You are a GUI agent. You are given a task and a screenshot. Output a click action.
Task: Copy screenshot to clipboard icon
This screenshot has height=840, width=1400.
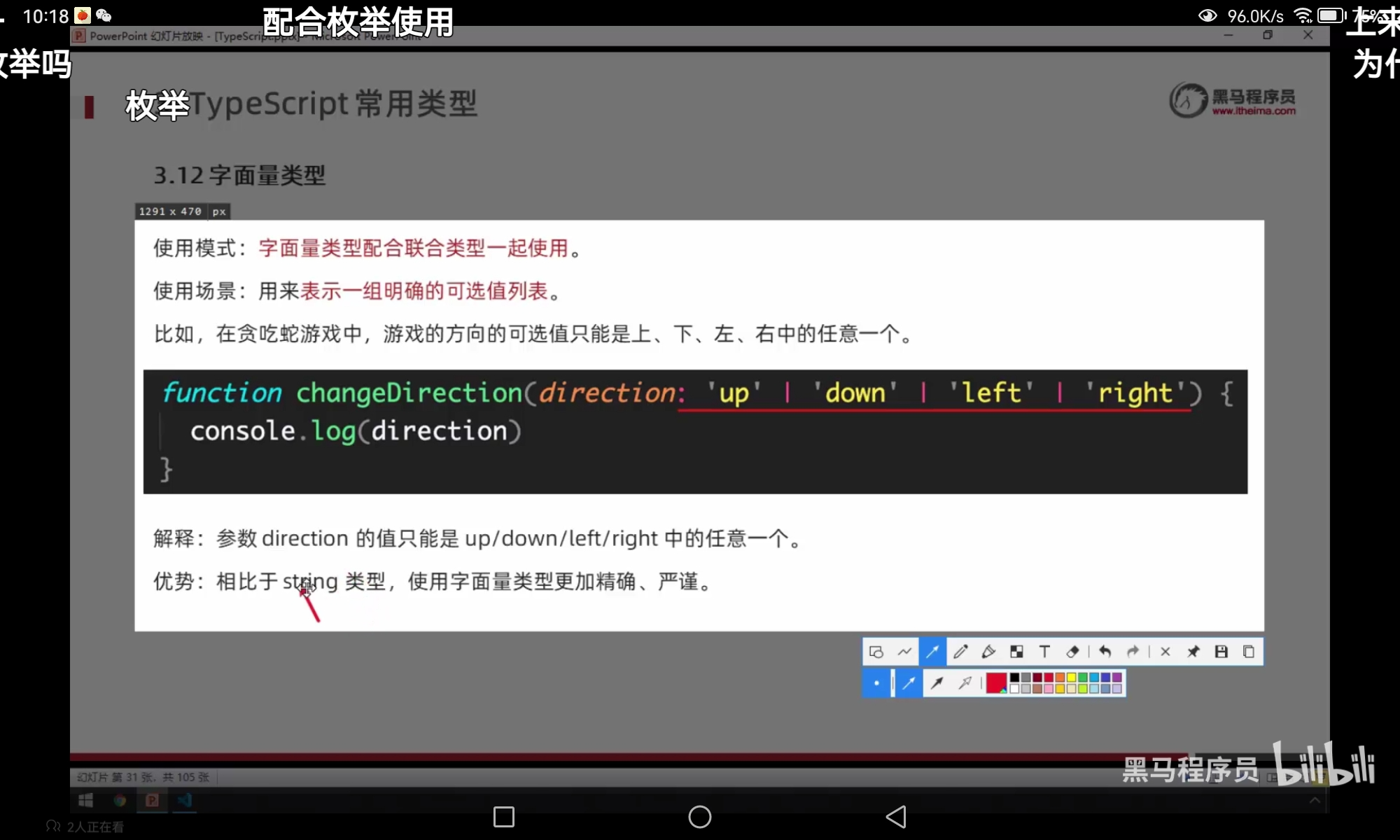click(x=1248, y=652)
